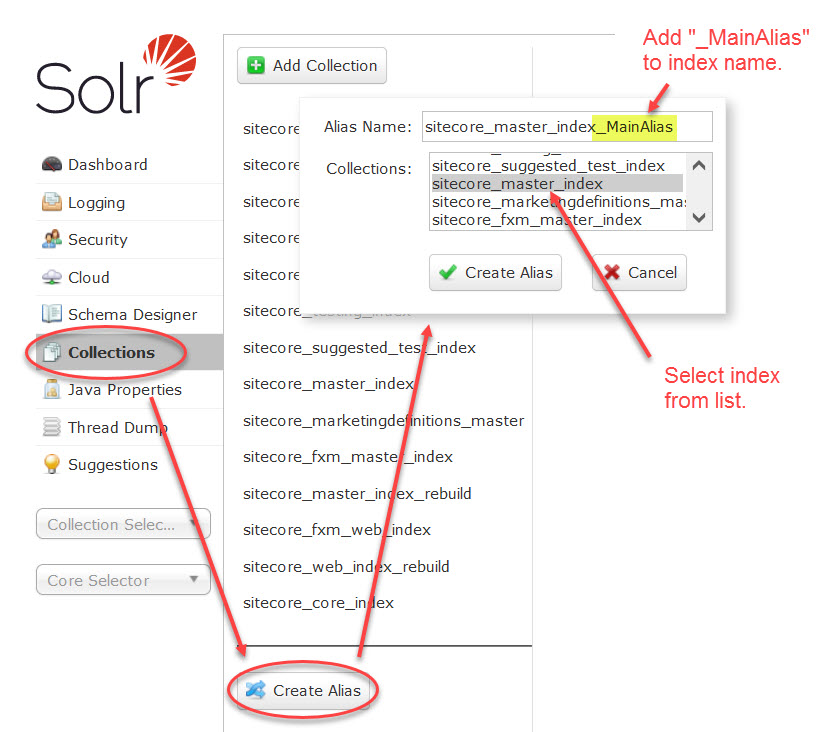
Task: Select sitecore_marketingdefinitions option in the Collections listbox
Action: [x=557, y=202]
